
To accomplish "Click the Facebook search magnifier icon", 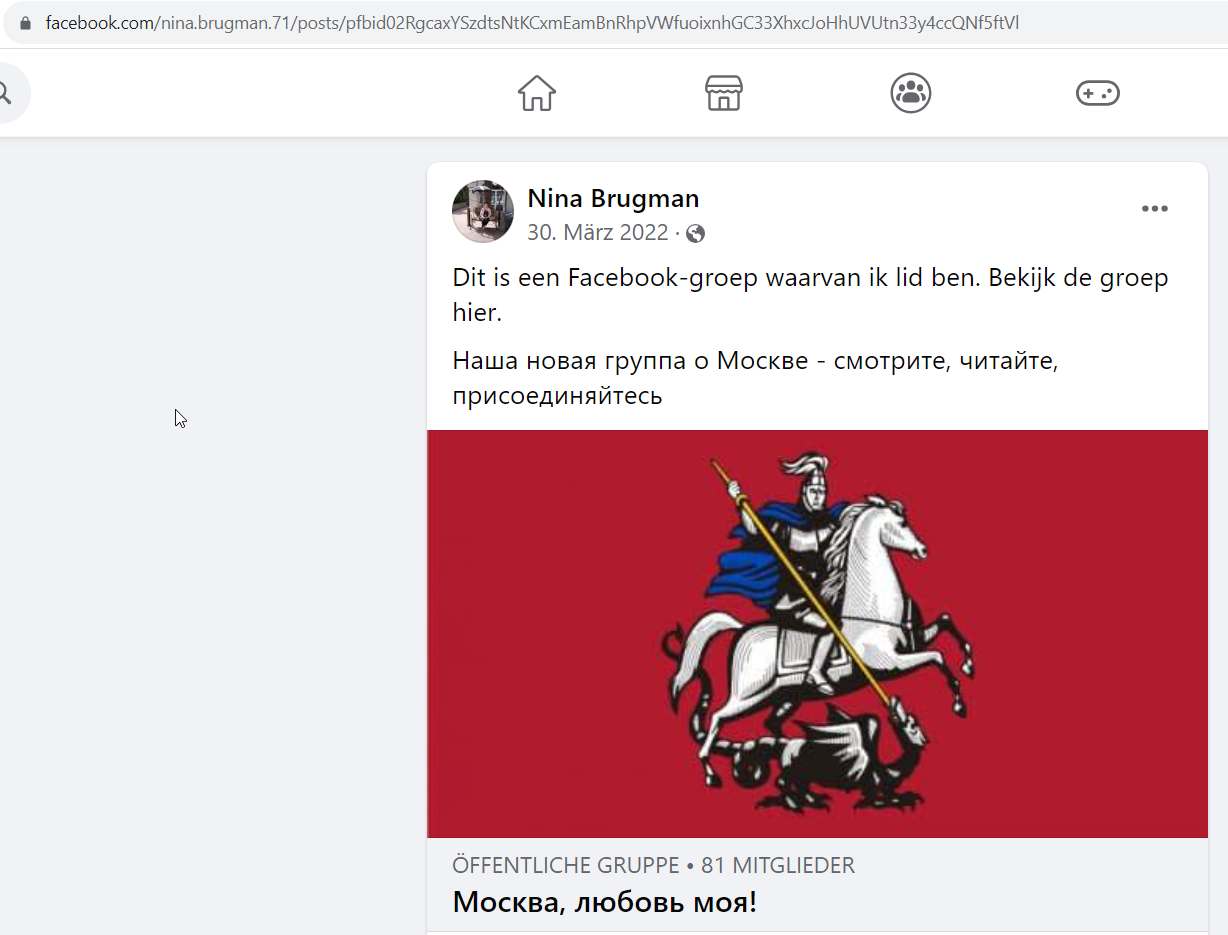I will (x=5, y=93).
